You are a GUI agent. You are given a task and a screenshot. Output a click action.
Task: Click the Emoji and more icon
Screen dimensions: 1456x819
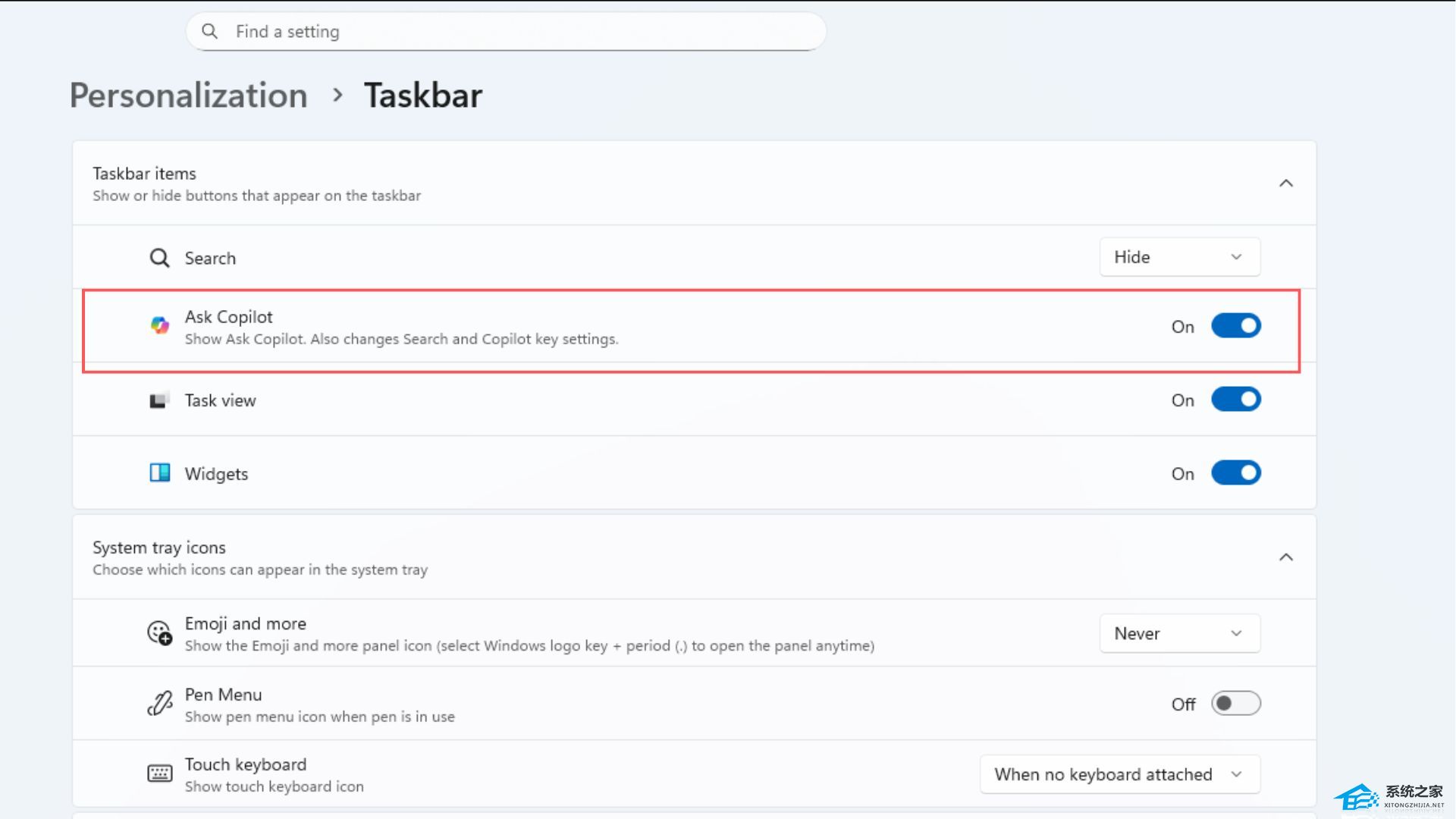(159, 633)
